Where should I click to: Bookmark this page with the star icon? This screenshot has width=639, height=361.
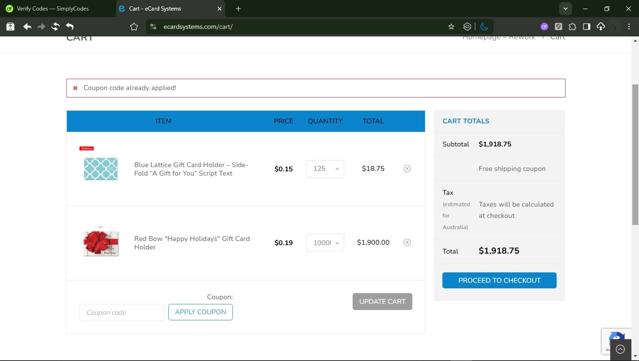tap(451, 26)
